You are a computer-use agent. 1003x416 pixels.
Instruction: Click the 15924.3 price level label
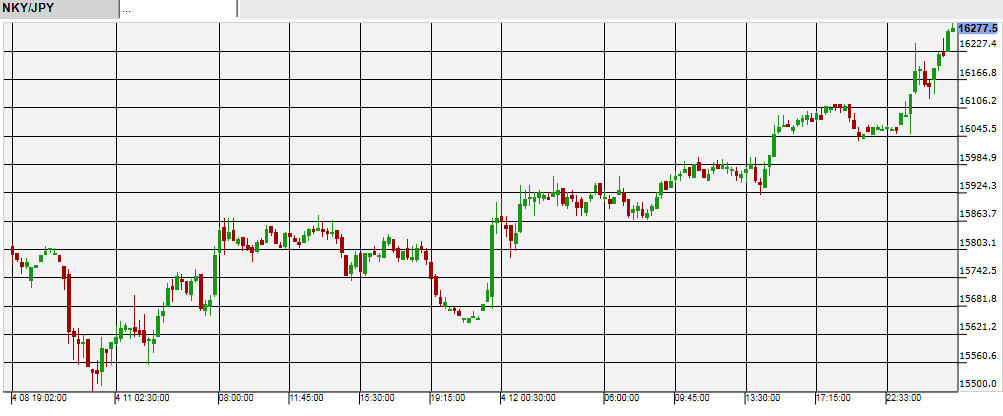tap(980, 186)
